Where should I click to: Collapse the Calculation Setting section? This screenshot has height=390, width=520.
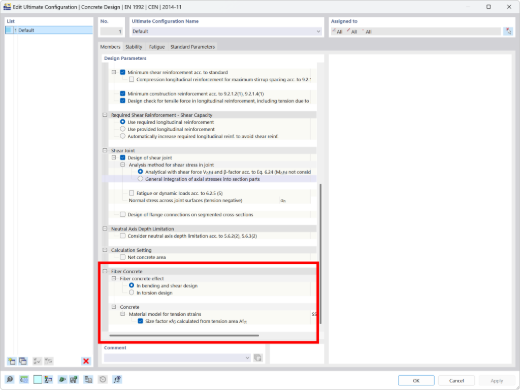point(105,250)
